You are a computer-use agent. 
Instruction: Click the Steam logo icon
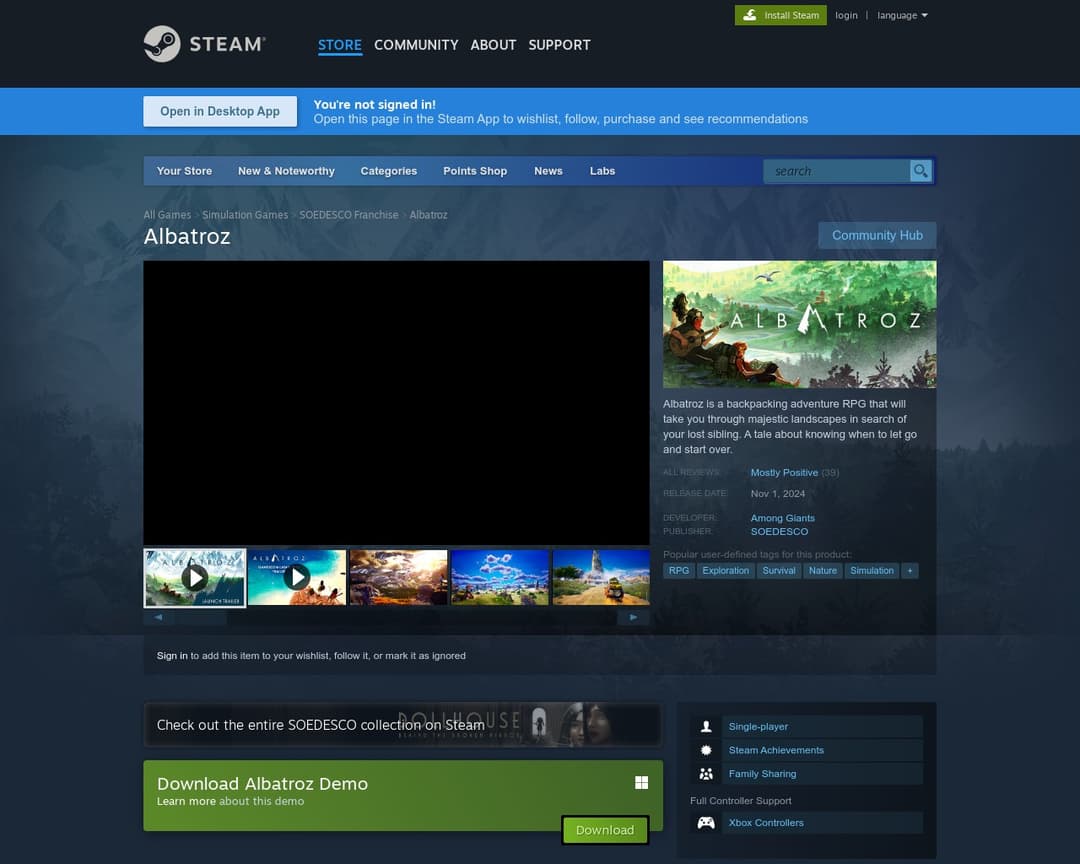(x=162, y=44)
